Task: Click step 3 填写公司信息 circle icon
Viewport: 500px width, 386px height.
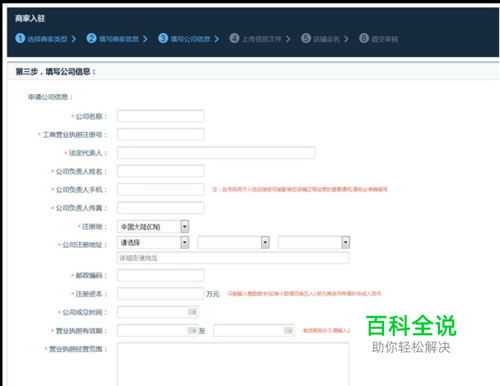Action: pos(163,38)
